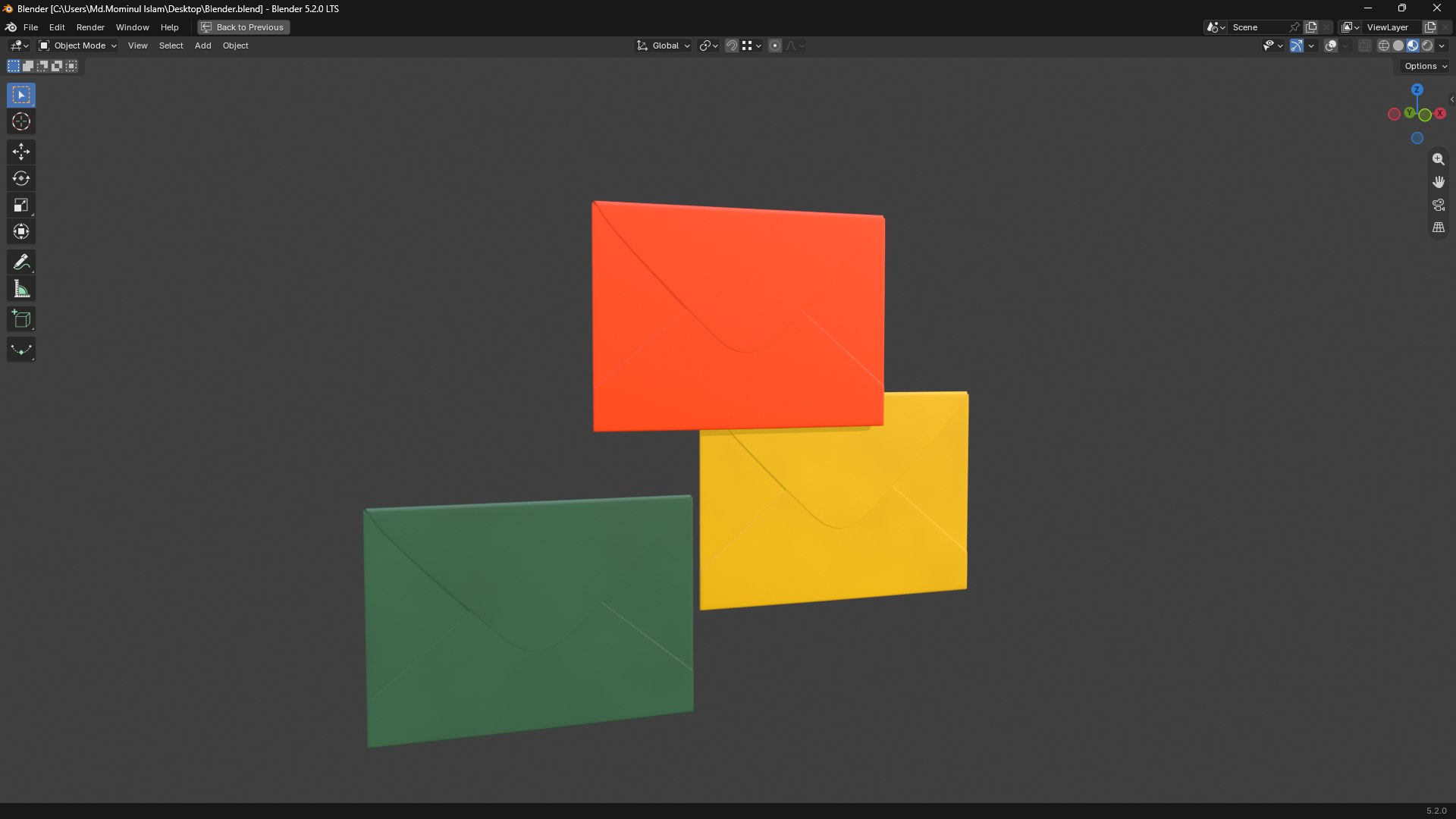Click the zoom magnifier viewport icon
The height and width of the screenshot is (819, 1456).
tap(1439, 159)
